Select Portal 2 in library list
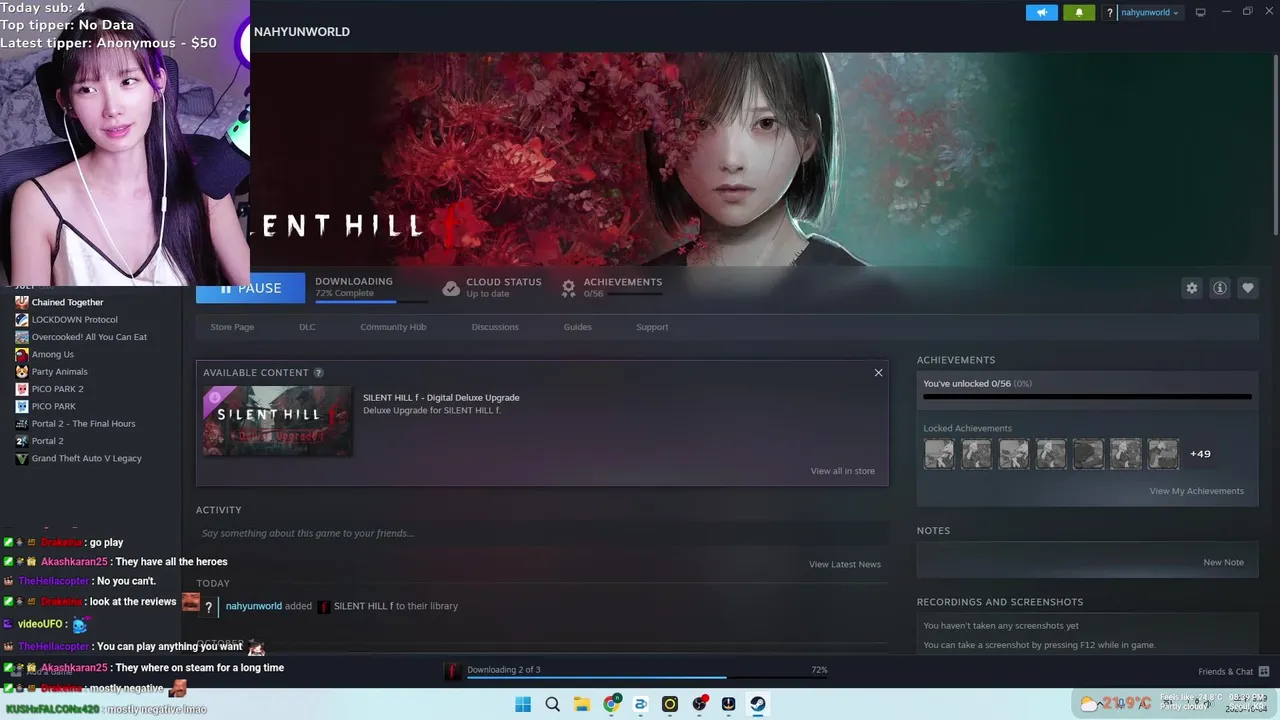This screenshot has height=720, width=1280. coord(47,441)
